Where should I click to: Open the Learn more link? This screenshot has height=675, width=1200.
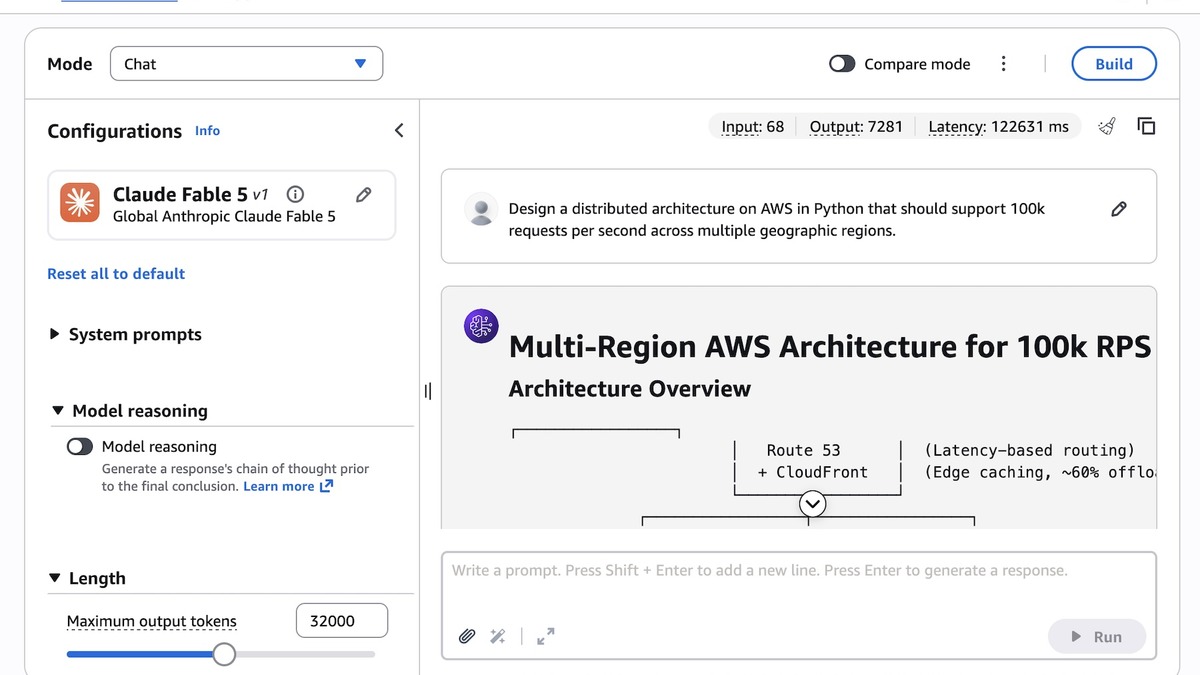click(288, 487)
